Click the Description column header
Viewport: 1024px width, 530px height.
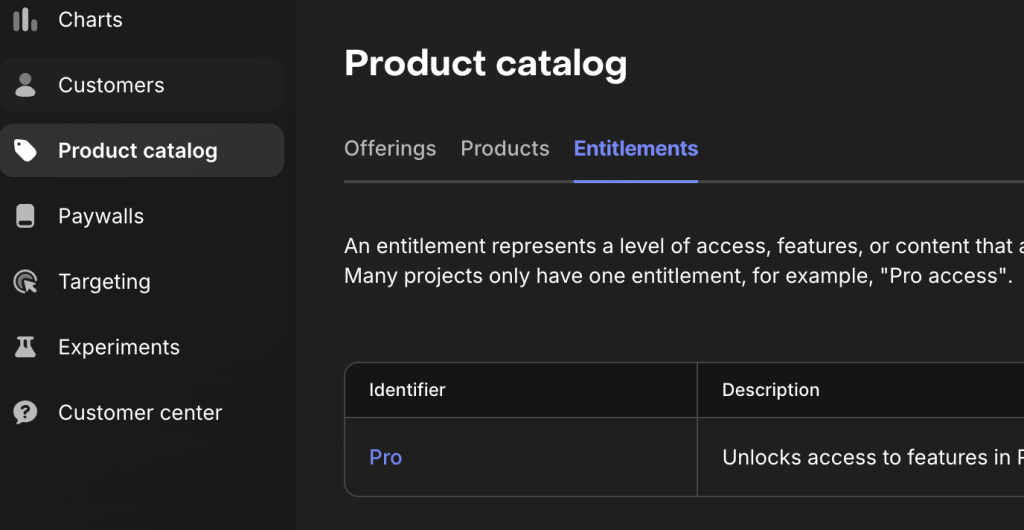pyautogui.click(x=771, y=390)
